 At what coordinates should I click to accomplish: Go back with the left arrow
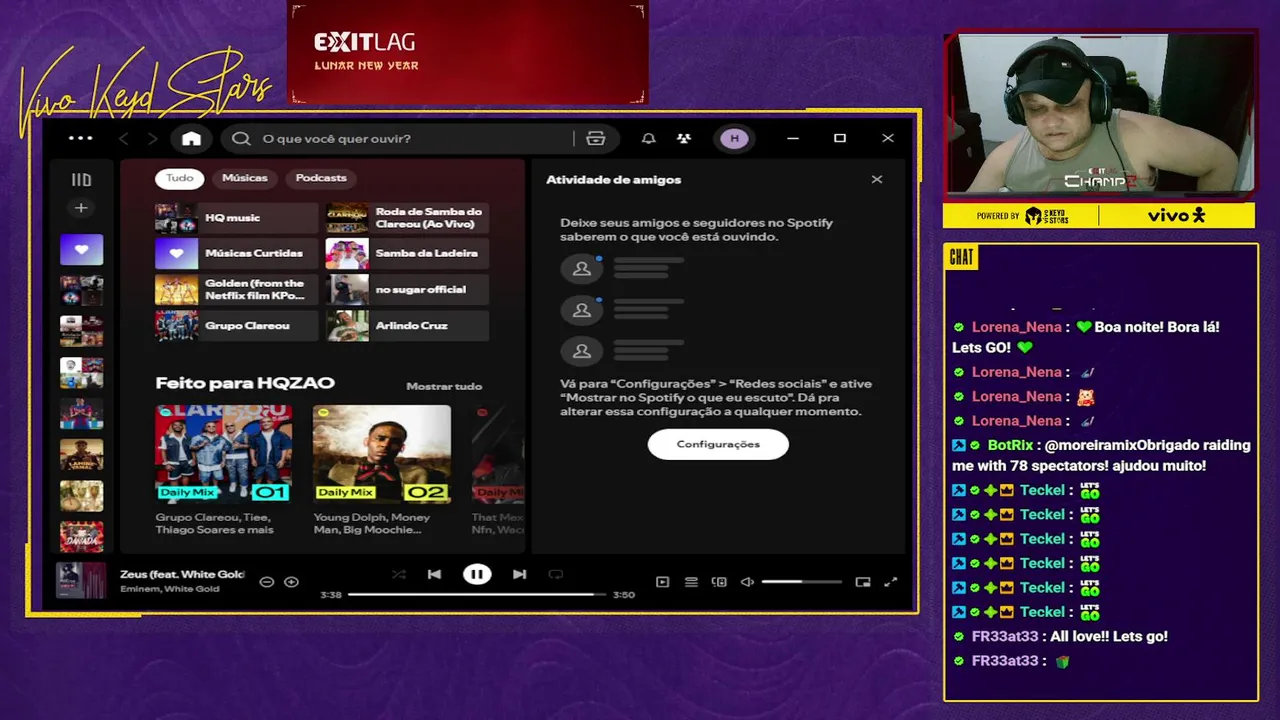click(124, 138)
